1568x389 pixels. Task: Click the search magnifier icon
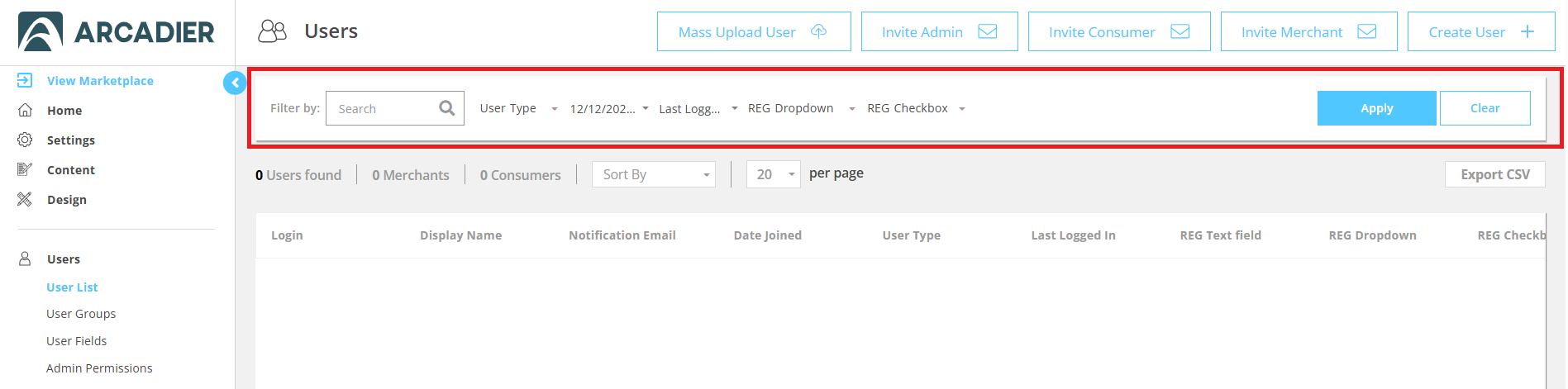(446, 108)
